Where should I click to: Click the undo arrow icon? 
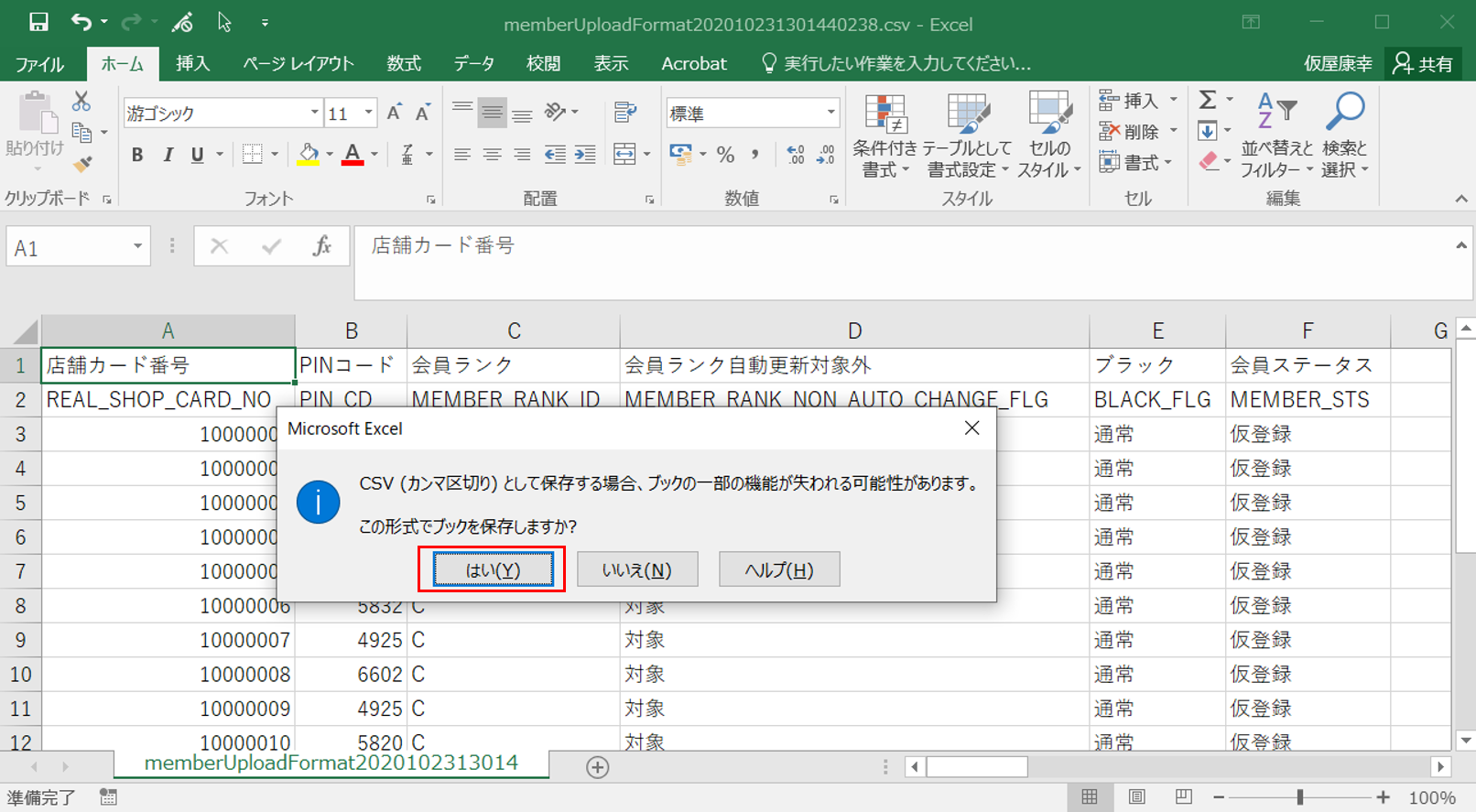81,22
